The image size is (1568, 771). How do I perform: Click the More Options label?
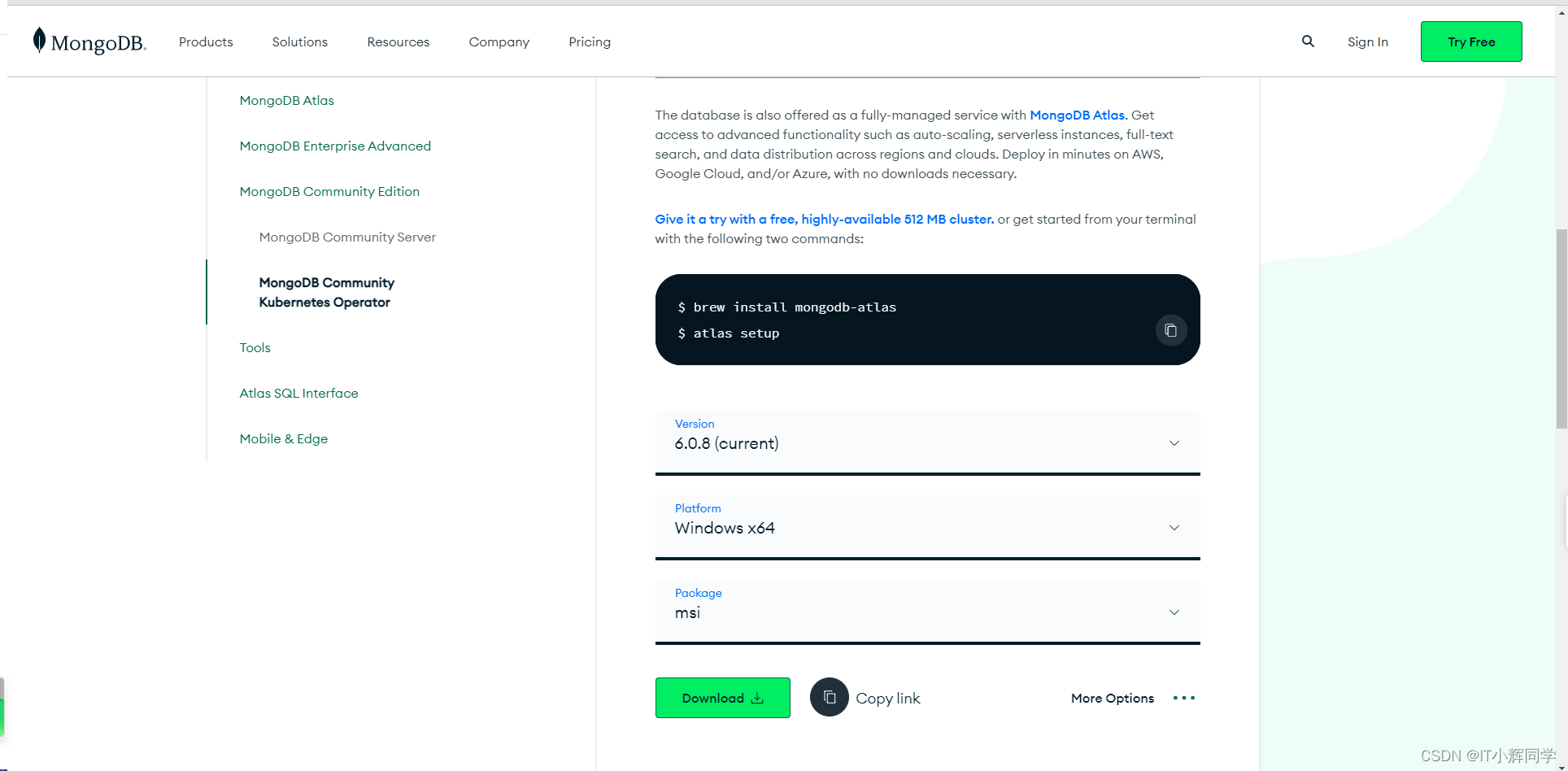[x=1113, y=699]
